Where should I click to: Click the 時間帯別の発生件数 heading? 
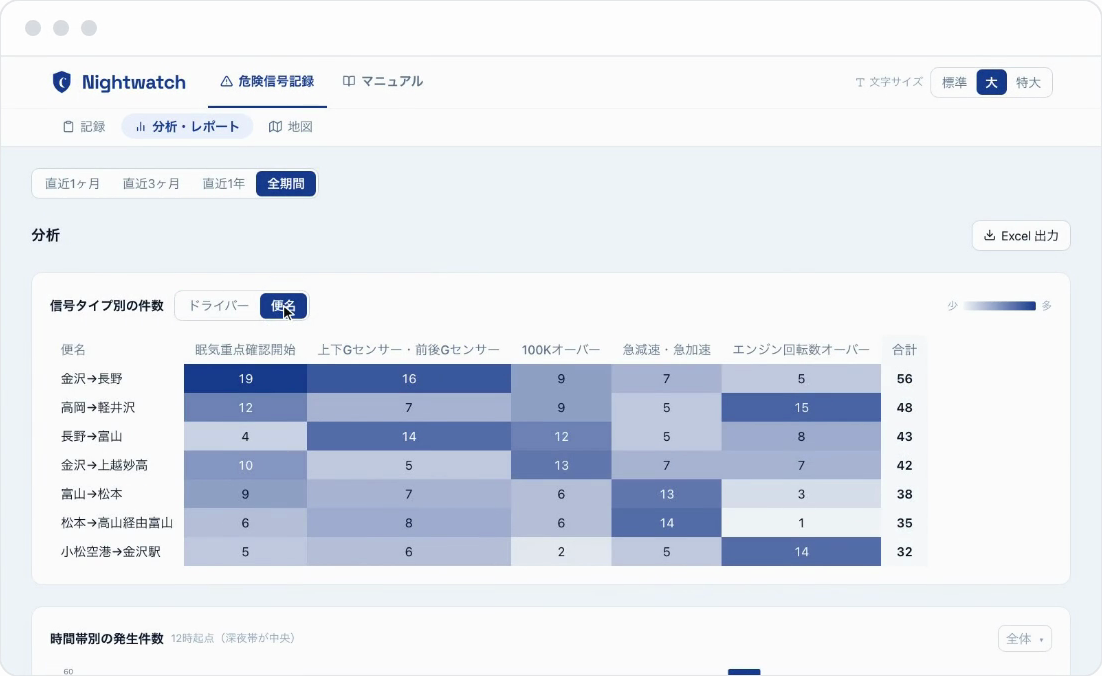(107, 639)
